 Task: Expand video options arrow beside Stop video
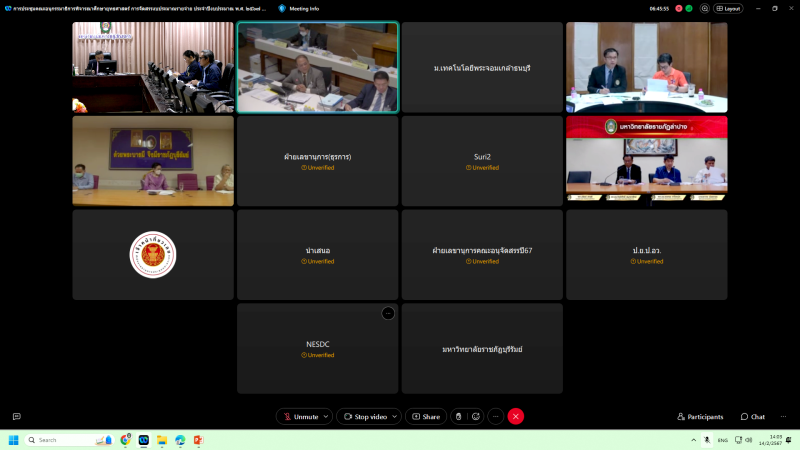click(394, 416)
